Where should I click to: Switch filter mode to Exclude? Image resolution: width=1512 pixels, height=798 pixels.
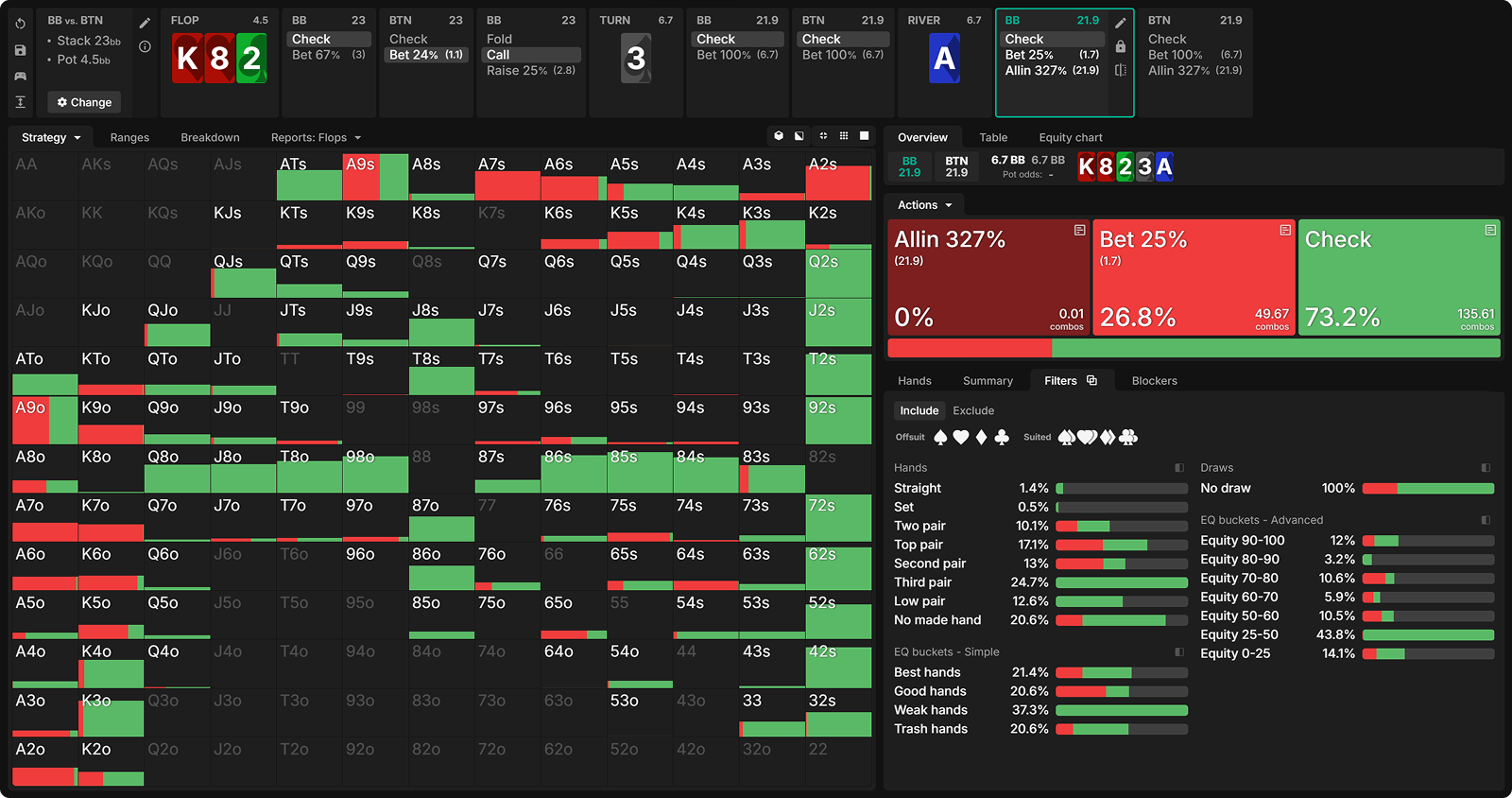(x=972, y=410)
